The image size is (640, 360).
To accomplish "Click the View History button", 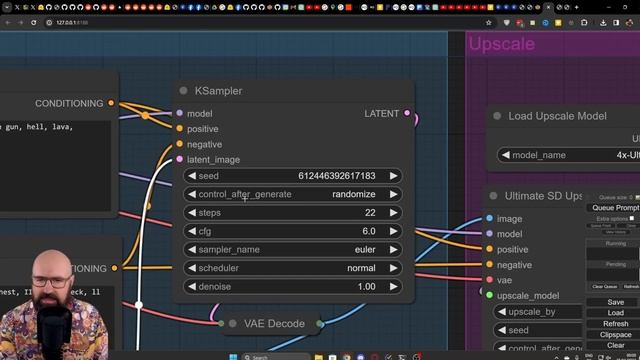I will [615, 232].
